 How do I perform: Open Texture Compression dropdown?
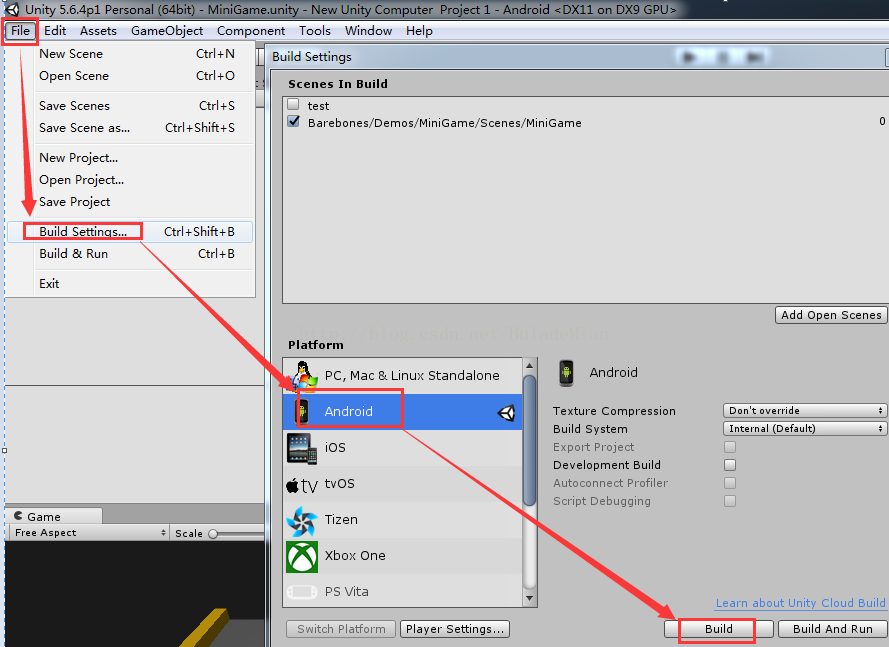805,411
